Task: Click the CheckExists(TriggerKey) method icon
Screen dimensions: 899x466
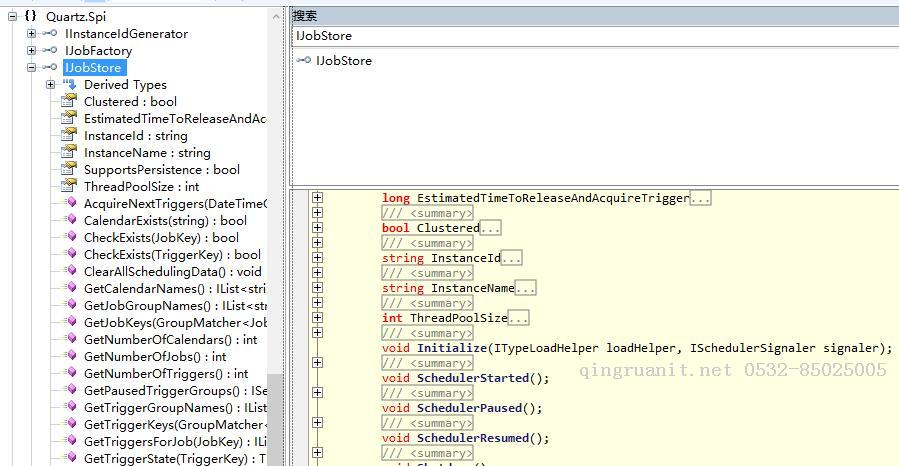Action: 72,253
